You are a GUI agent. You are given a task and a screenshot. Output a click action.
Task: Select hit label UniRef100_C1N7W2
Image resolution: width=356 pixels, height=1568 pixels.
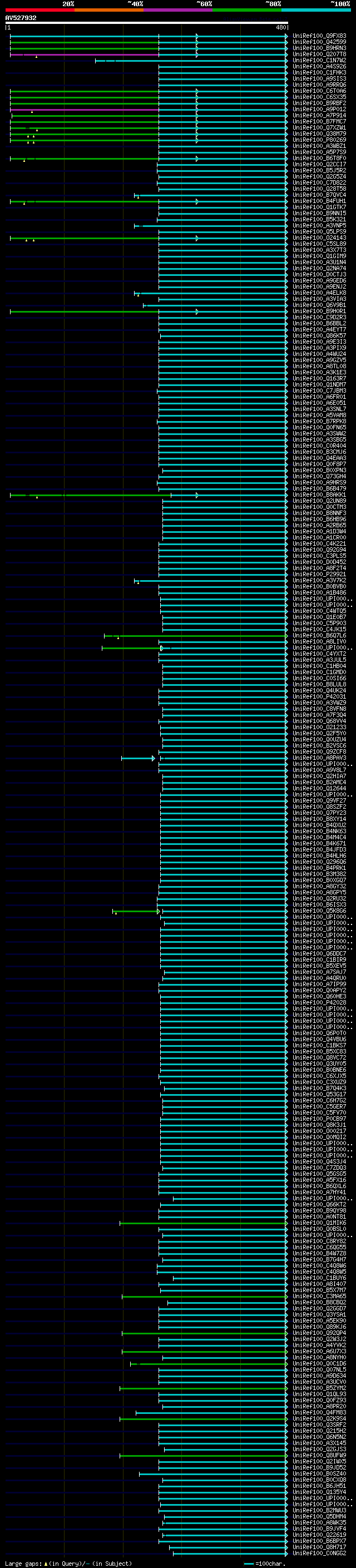[x=319, y=61]
